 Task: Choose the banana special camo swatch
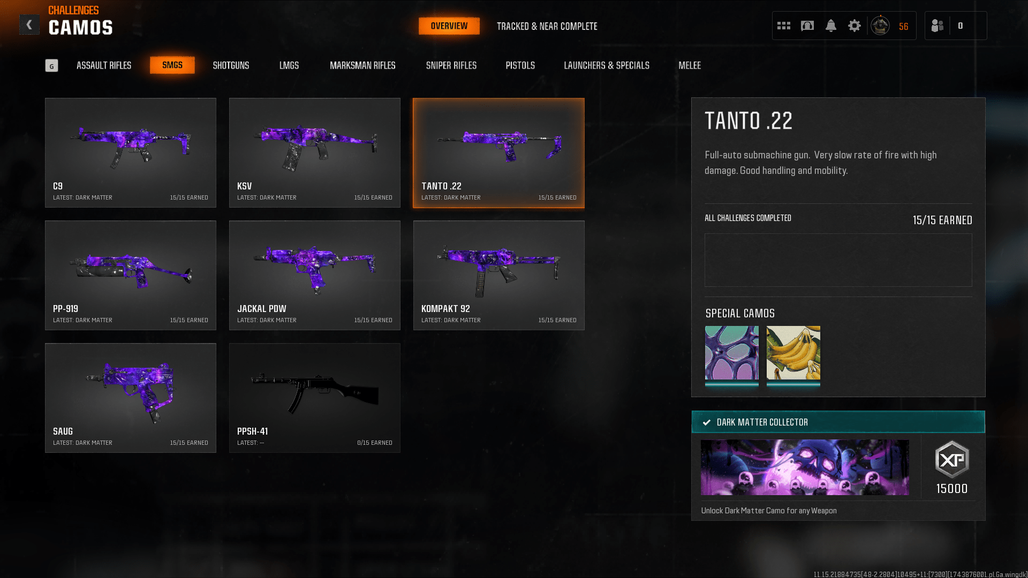click(x=793, y=353)
